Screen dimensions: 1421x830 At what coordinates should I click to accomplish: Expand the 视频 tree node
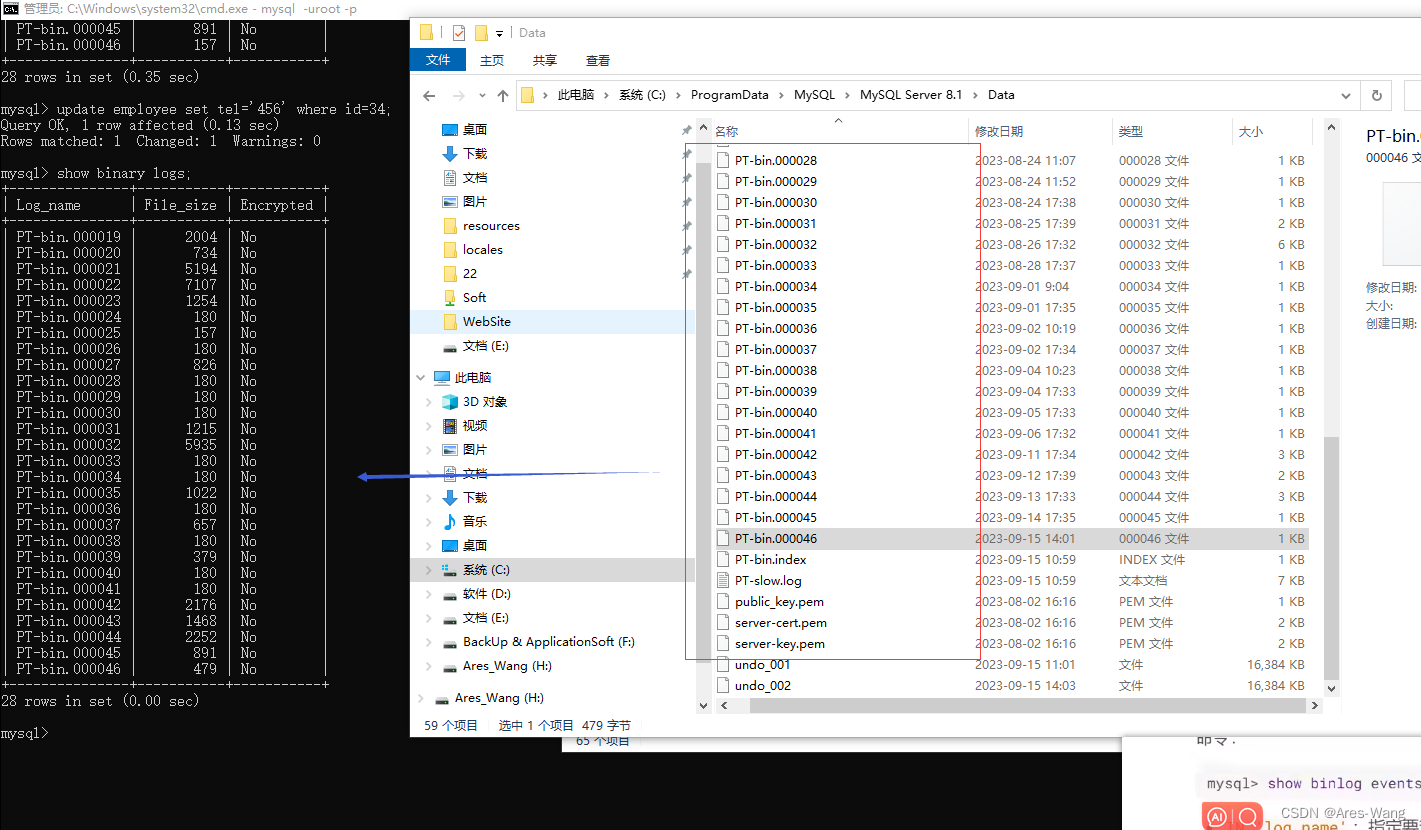(x=430, y=425)
